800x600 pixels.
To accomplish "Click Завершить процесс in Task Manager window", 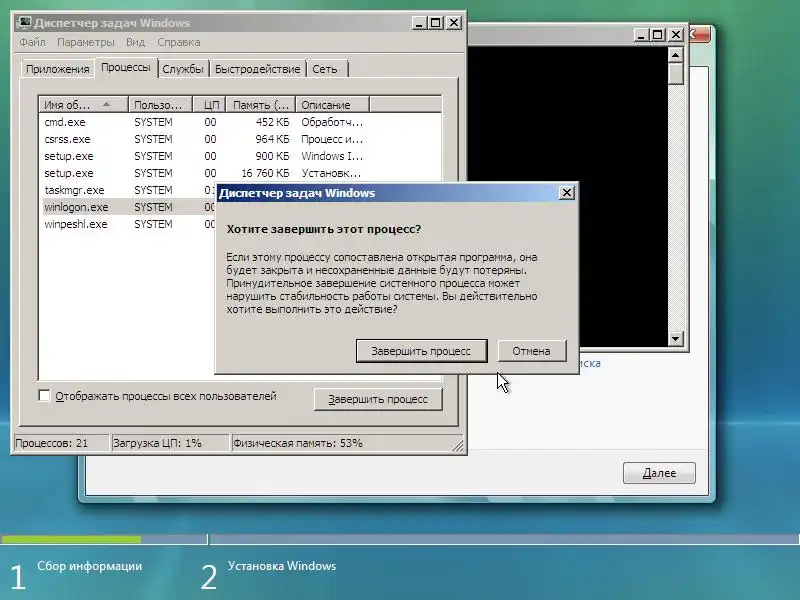I will tap(378, 399).
